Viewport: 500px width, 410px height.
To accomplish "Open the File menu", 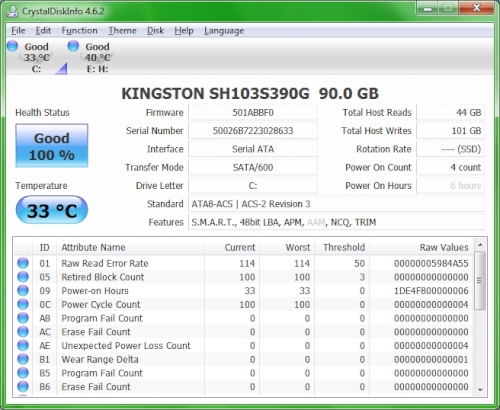I will tap(18, 31).
